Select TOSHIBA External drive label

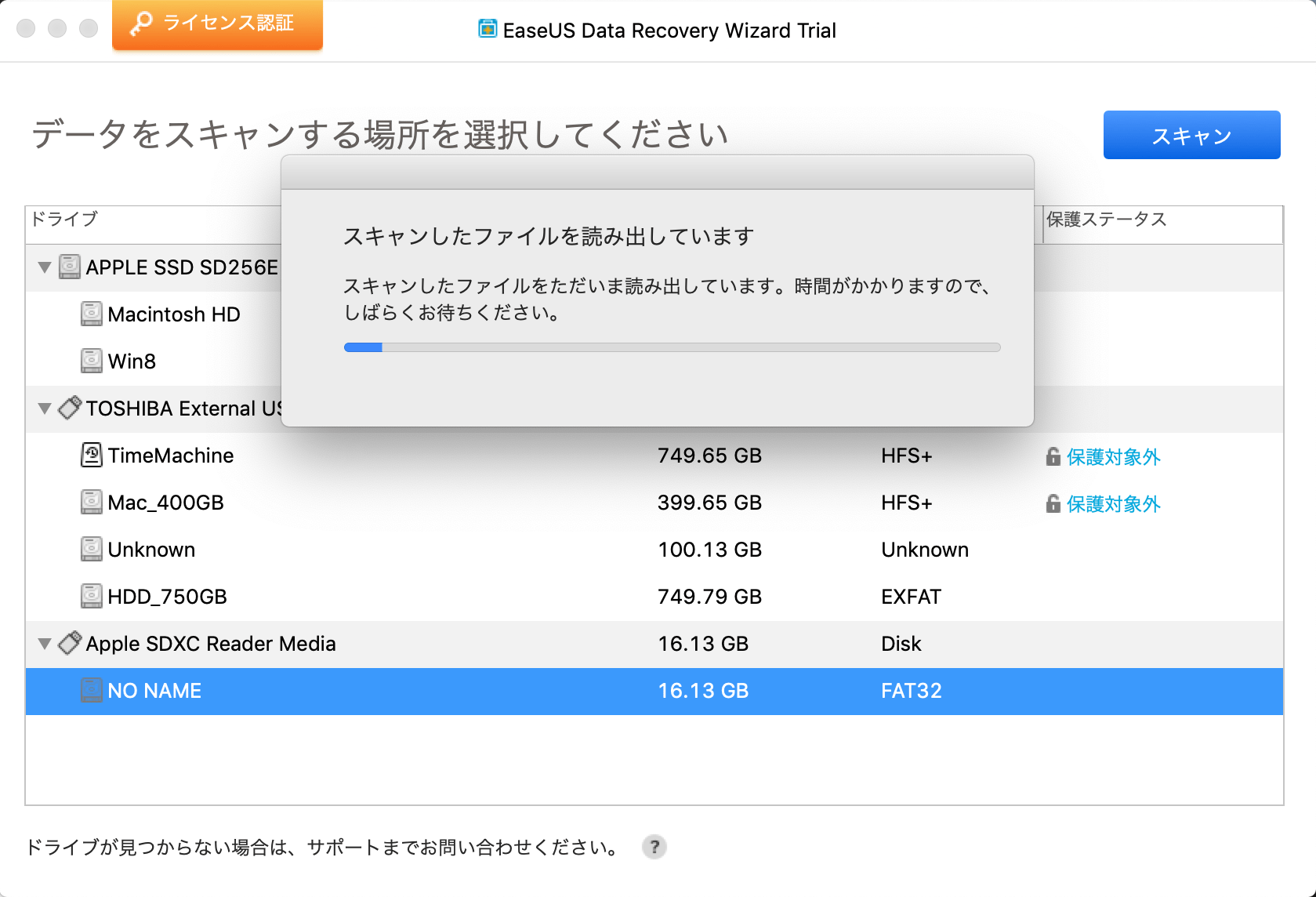pos(184,409)
